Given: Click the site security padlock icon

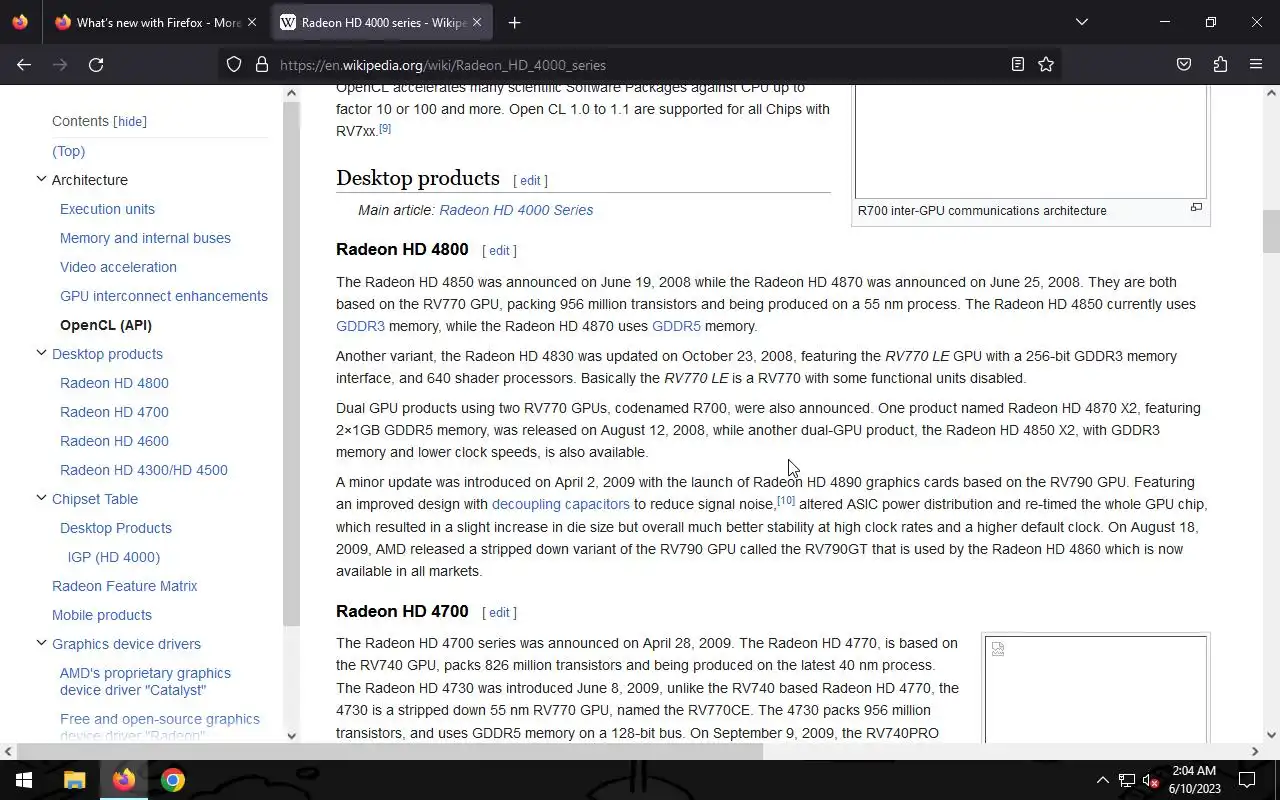Looking at the screenshot, I should point(262,65).
